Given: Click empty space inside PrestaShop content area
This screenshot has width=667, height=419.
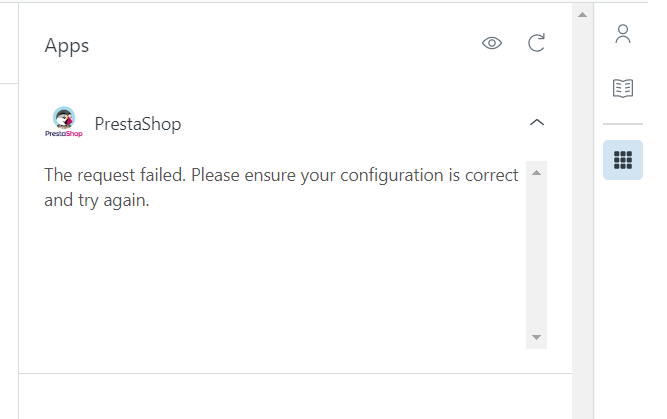Looking at the screenshot, I should tap(280, 280).
